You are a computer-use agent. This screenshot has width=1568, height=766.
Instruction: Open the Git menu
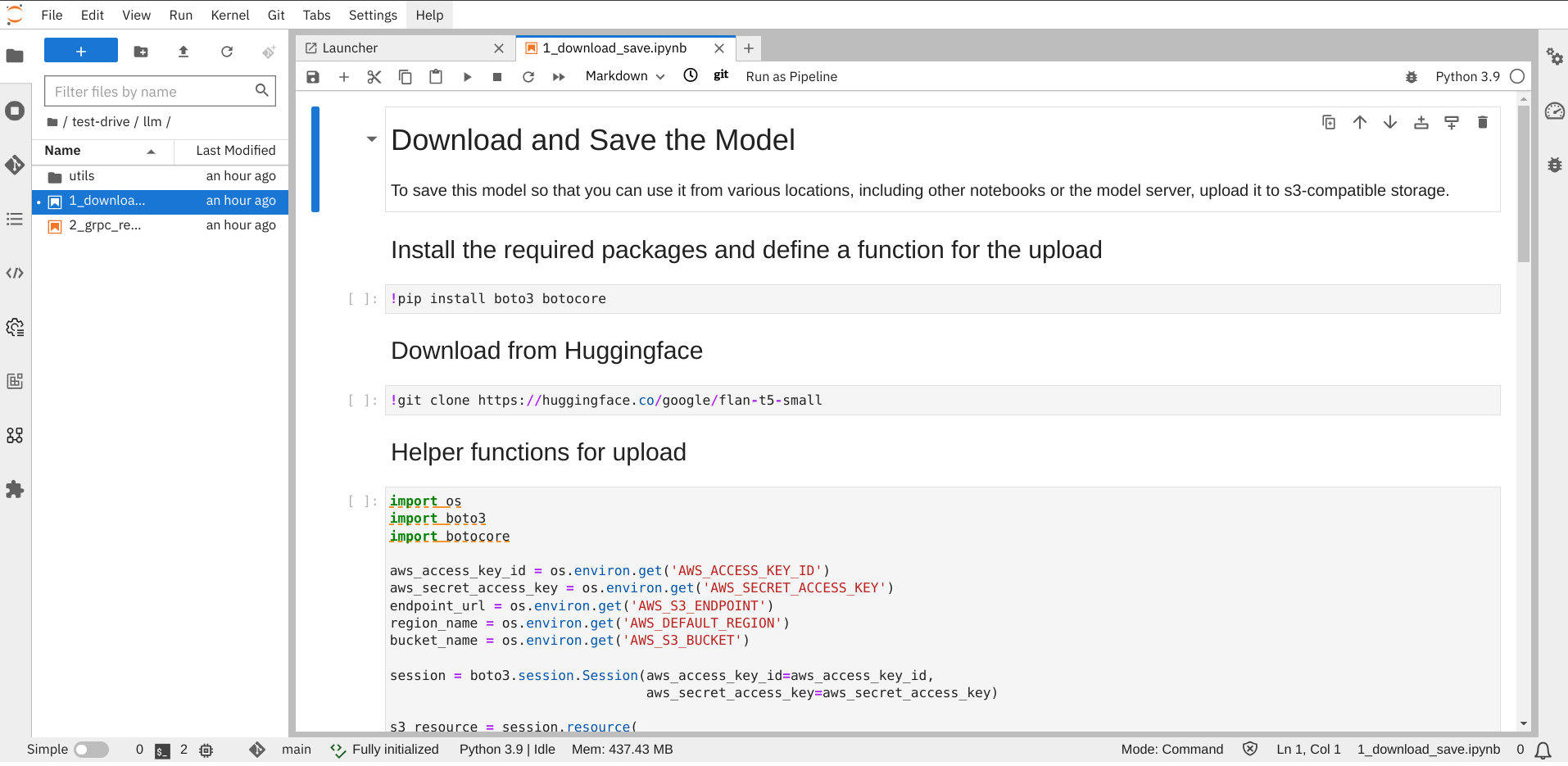pyautogui.click(x=276, y=15)
